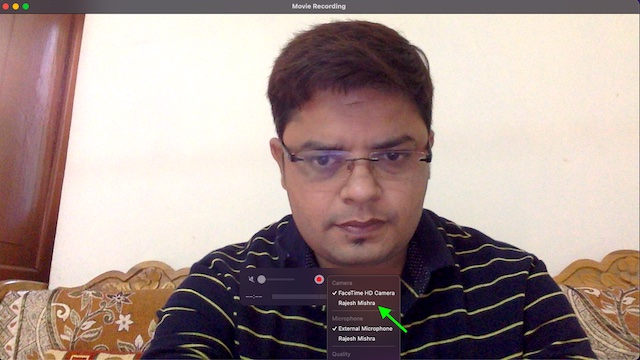Click the Movie Recording window title

319,6
